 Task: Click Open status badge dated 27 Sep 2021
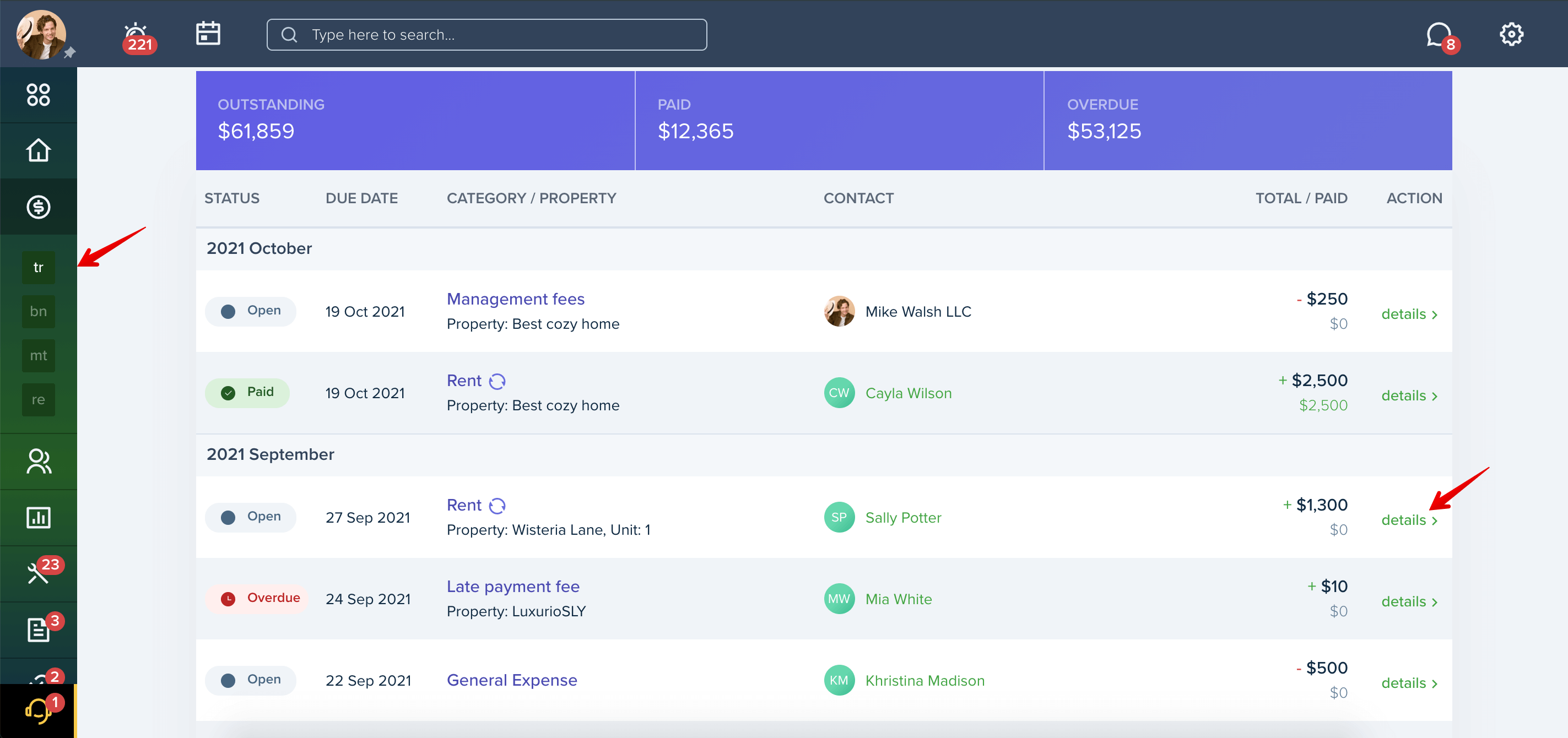point(251,517)
